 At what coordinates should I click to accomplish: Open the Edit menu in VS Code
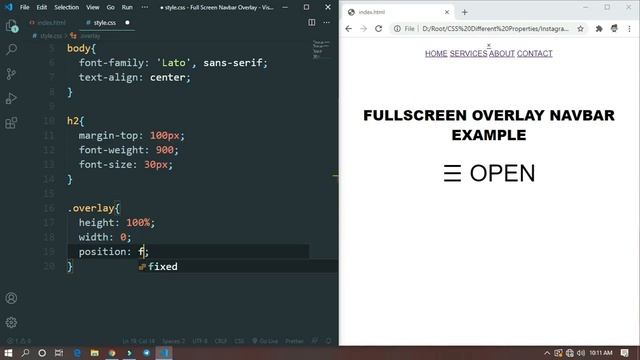(42, 7)
